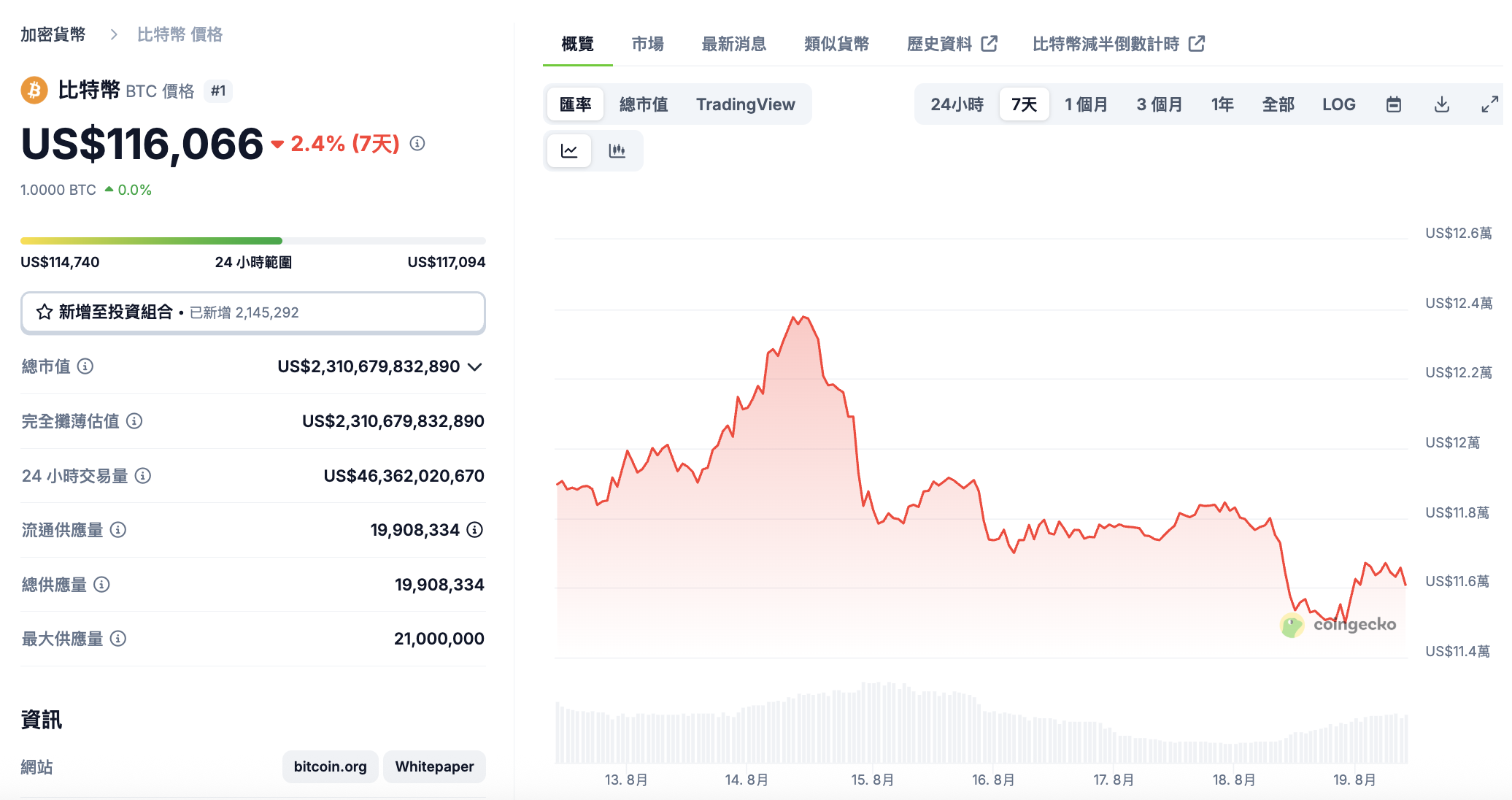
Task: Switch to the 市場 tab
Action: pos(647,44)
